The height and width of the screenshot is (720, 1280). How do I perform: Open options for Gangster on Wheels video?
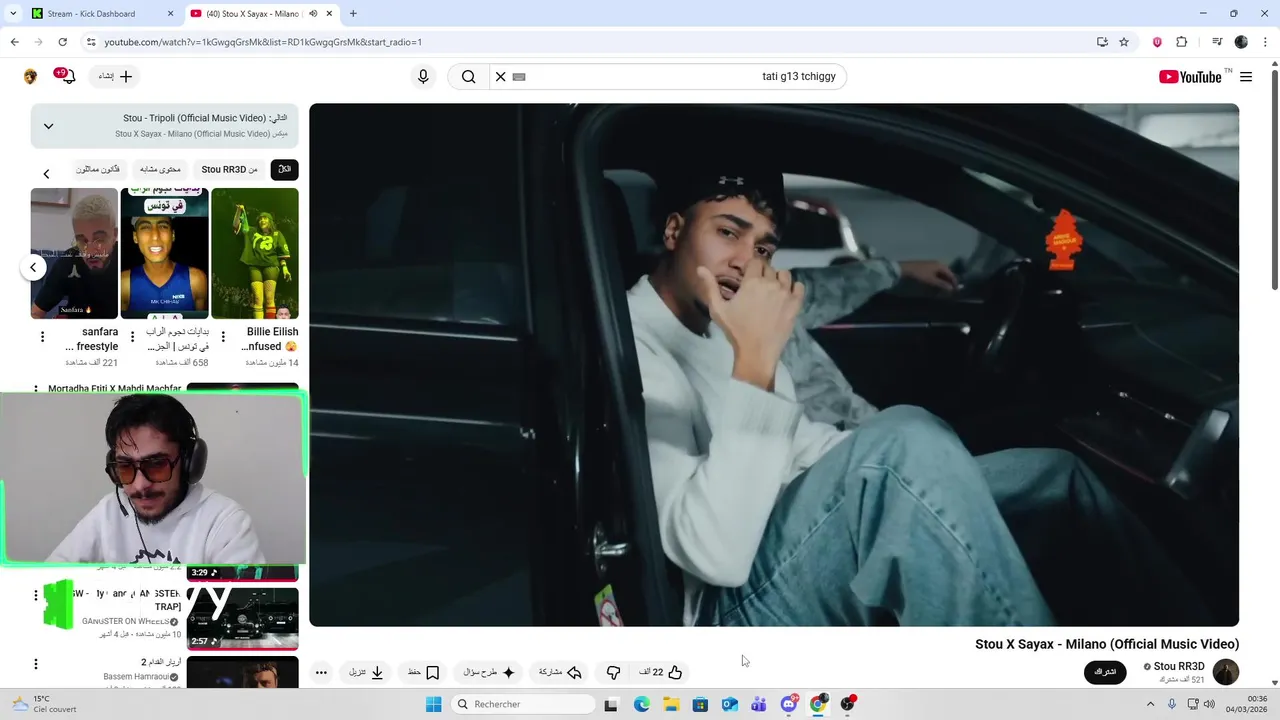tap(36, 596)
